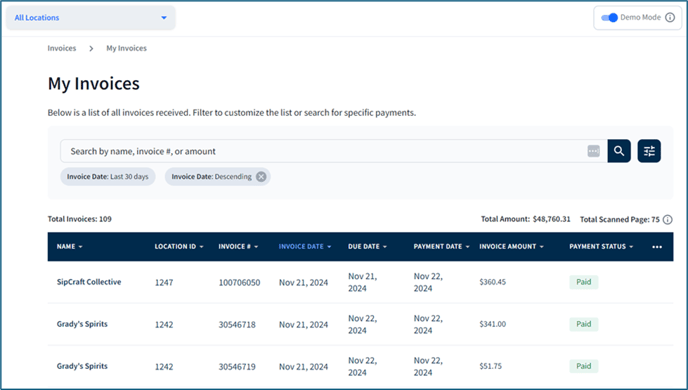Click the breadcrumb chevron after Invoices

91,49
